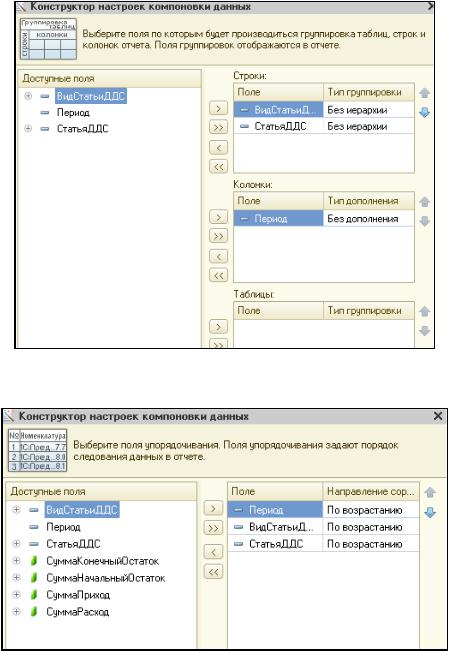Select СуммаНачальныйОстаток field
This screenshot has height=652, width=449.
pos(106,578)
